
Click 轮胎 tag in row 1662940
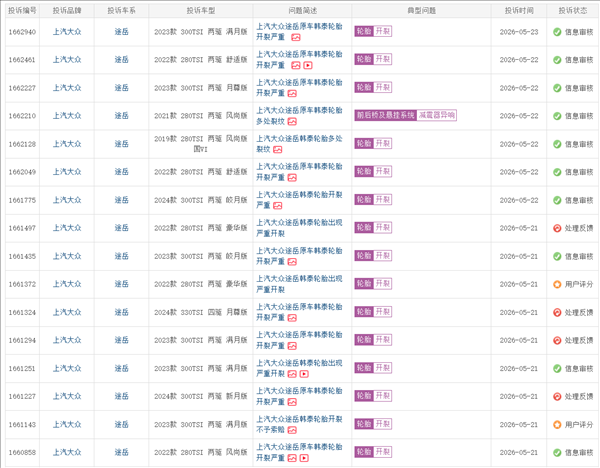[x=364, y=31]
